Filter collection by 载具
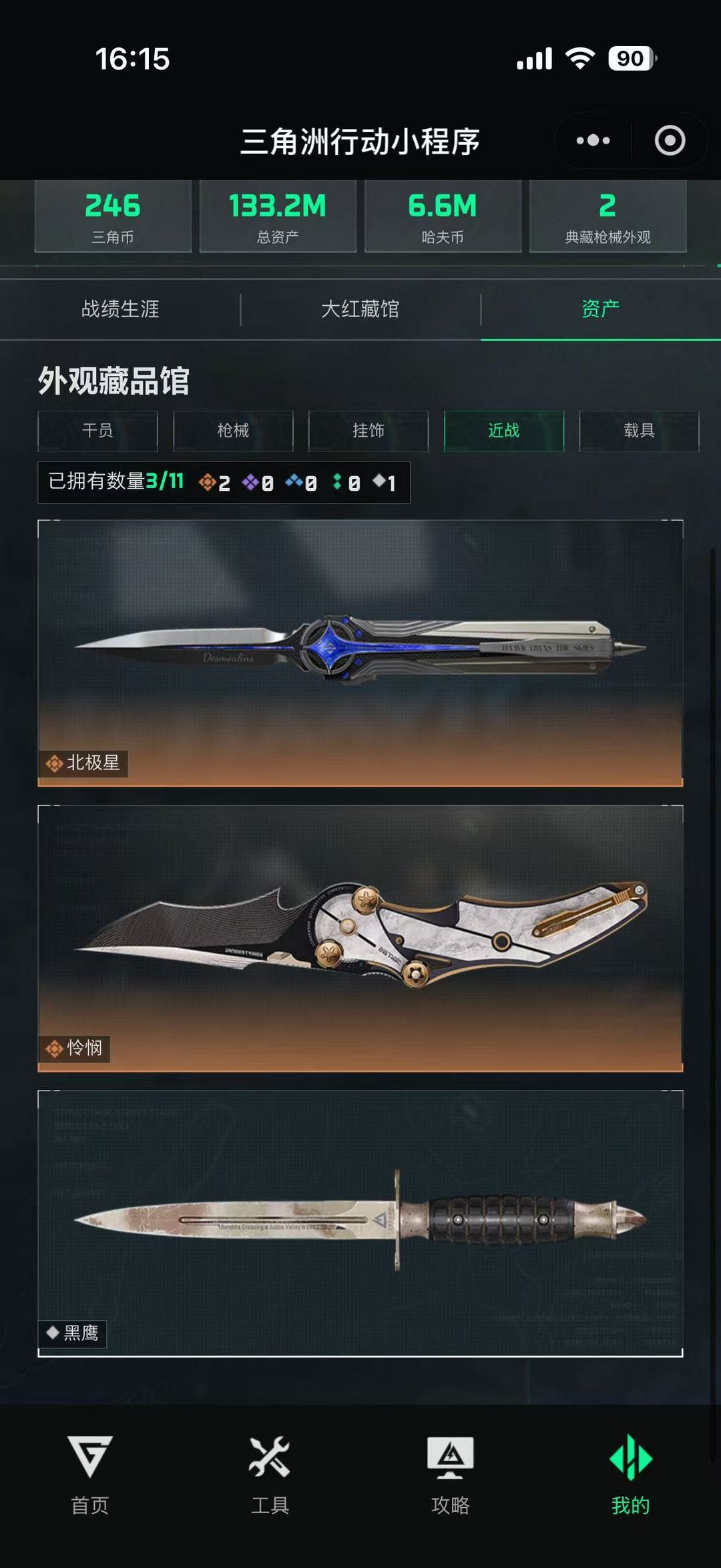721x1568 pixels. pyautogui.click(x=639, y=431)
